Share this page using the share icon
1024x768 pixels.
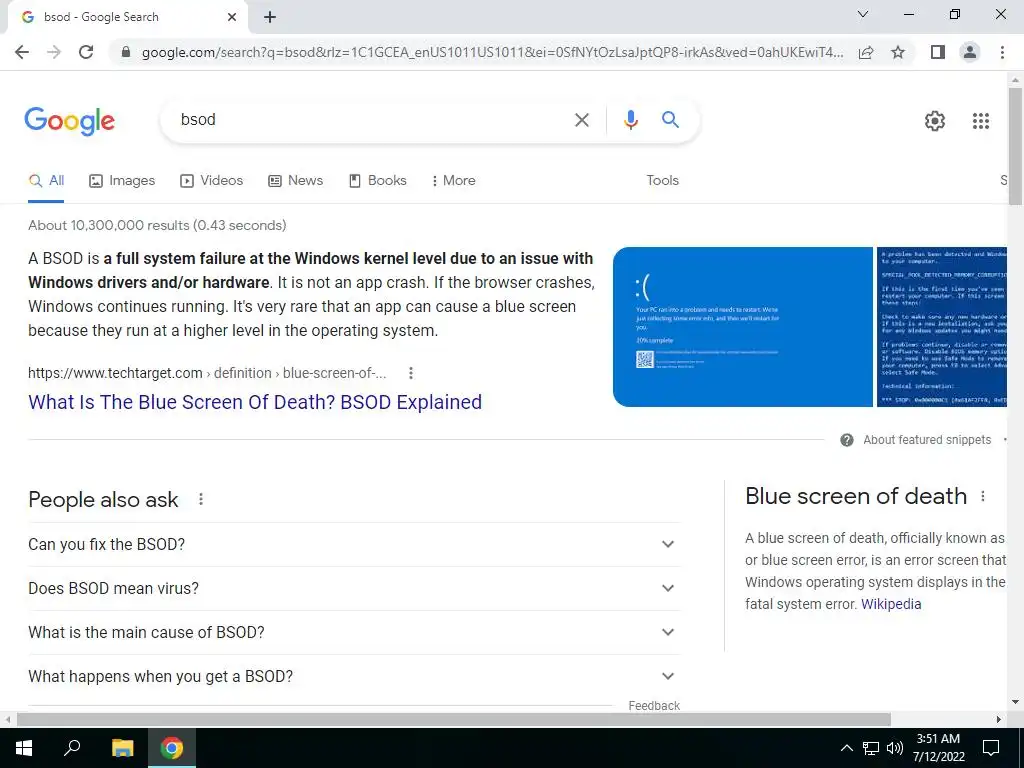[866, 52]
